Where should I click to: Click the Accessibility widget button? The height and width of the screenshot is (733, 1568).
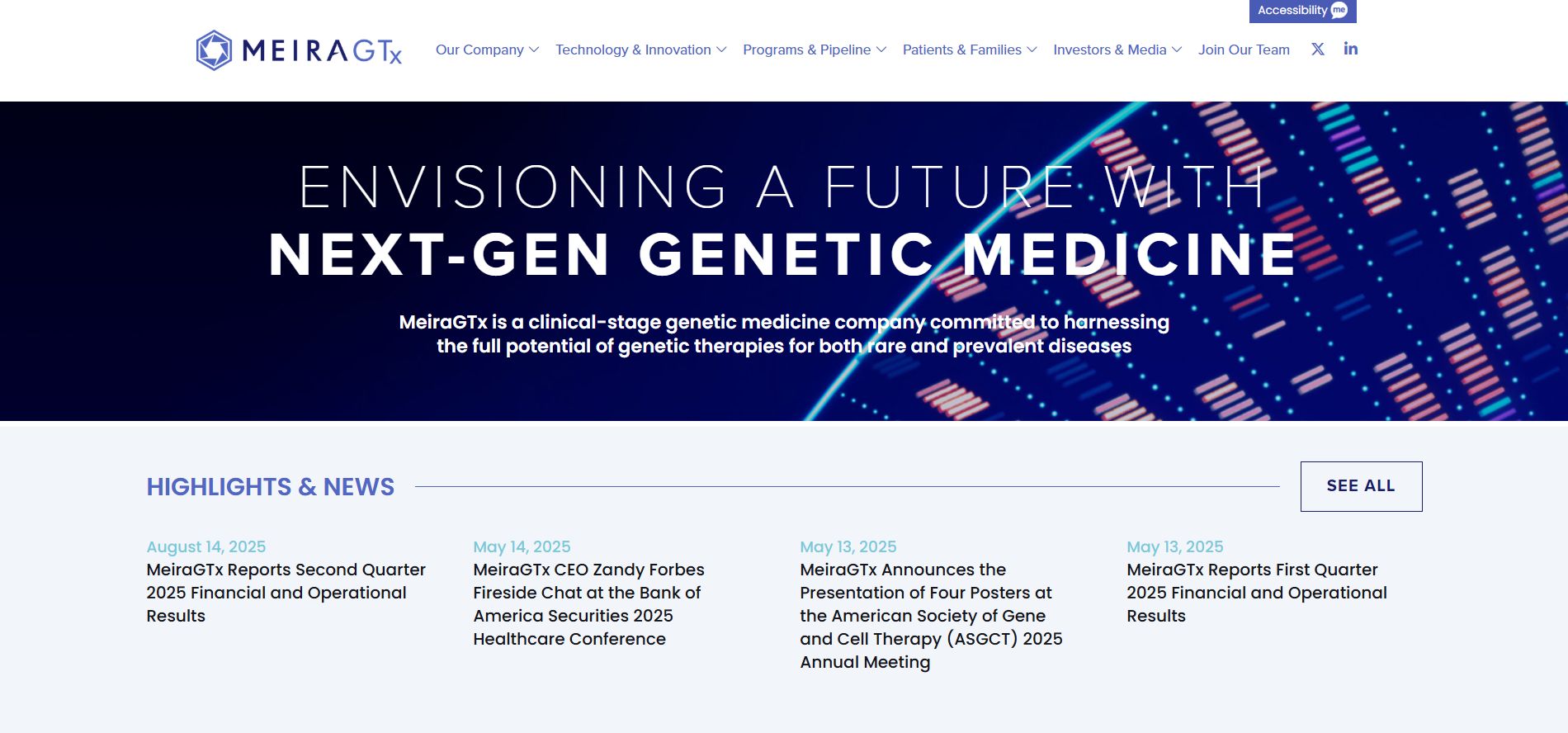[x=1302, y=11]
